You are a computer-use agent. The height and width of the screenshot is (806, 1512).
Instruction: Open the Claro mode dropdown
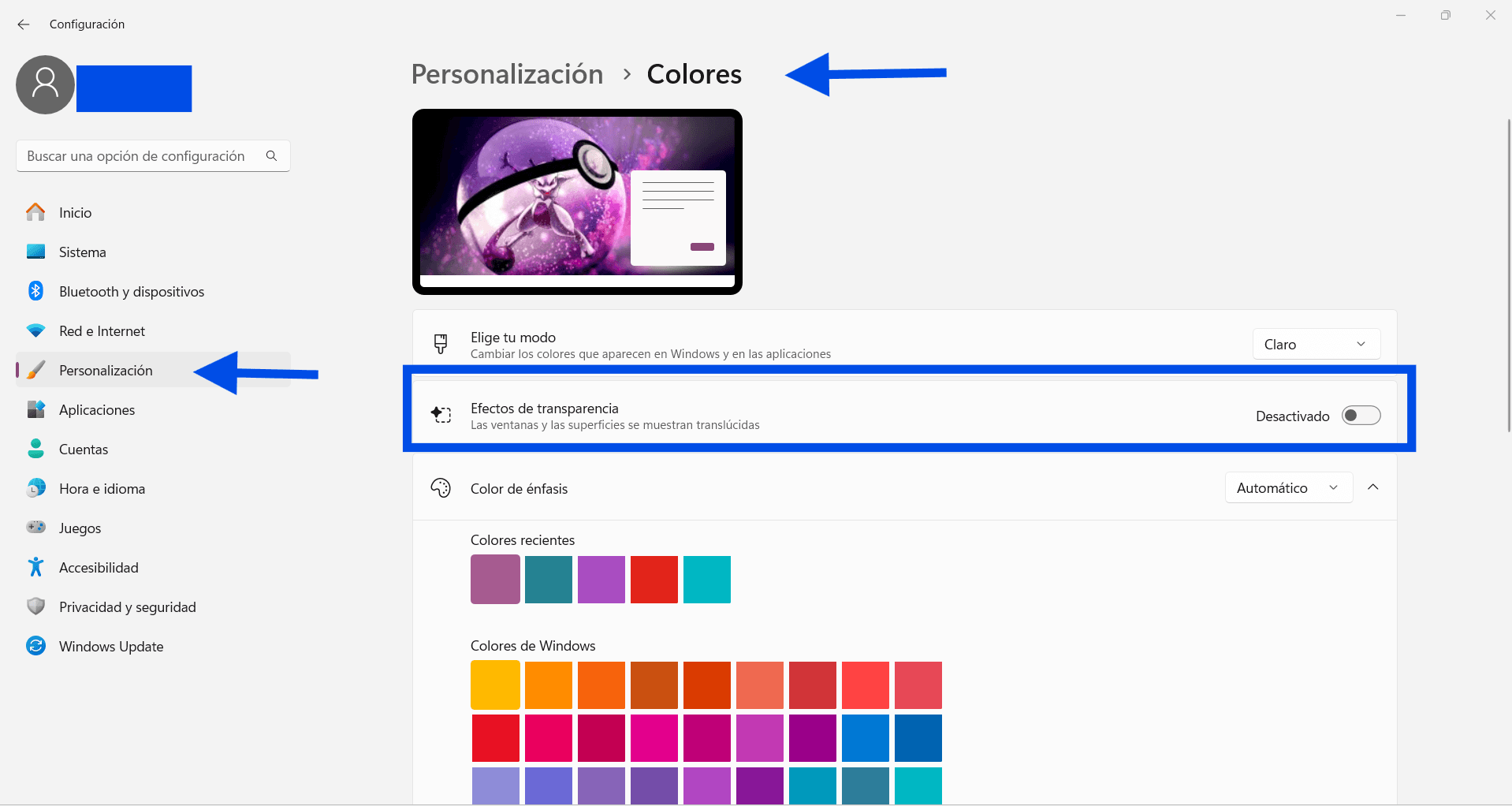(1316, 344)
